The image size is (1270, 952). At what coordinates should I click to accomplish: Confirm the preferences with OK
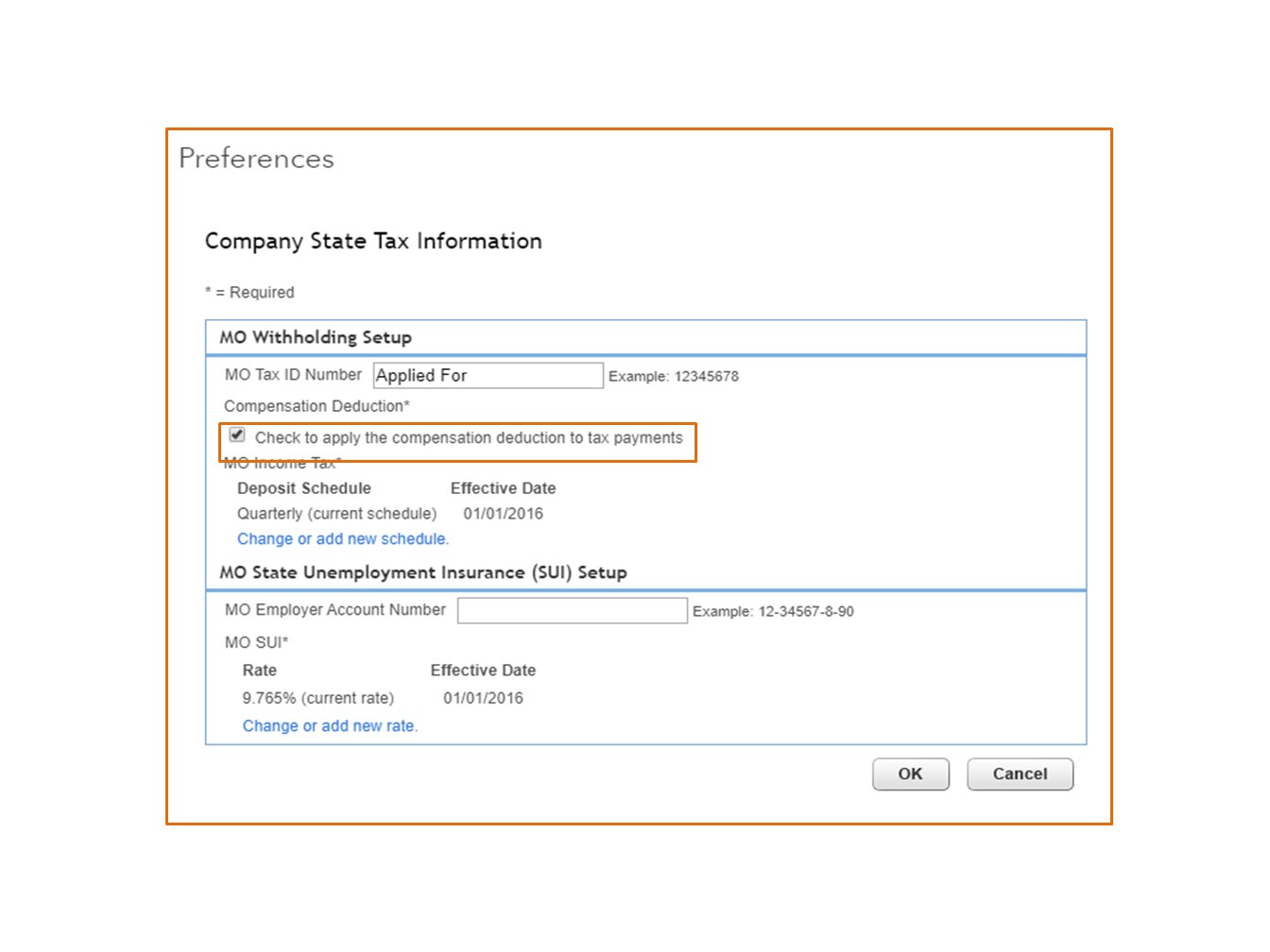pyautogui.click(x=910, y=774)
